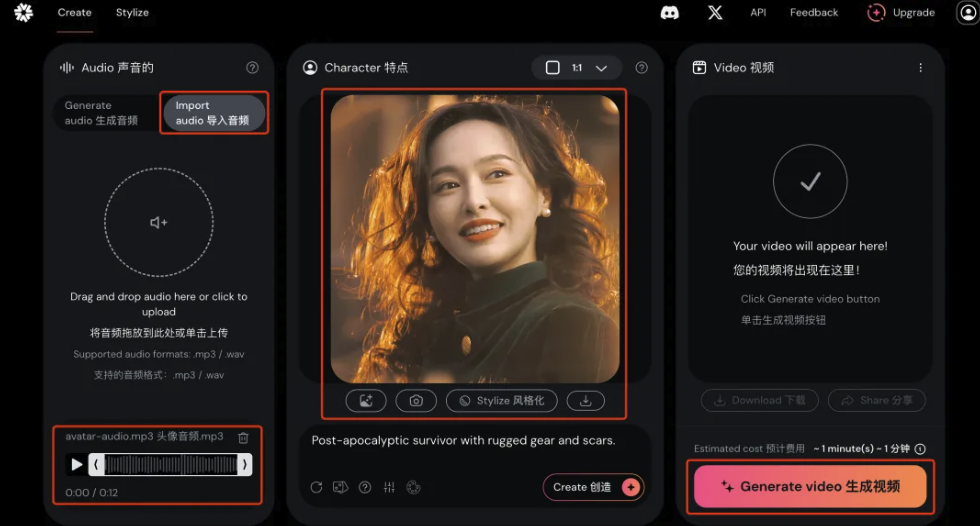Delete avatar-audio.mp3 with the trash icon
Screen dimensions: 980x526
243,437
